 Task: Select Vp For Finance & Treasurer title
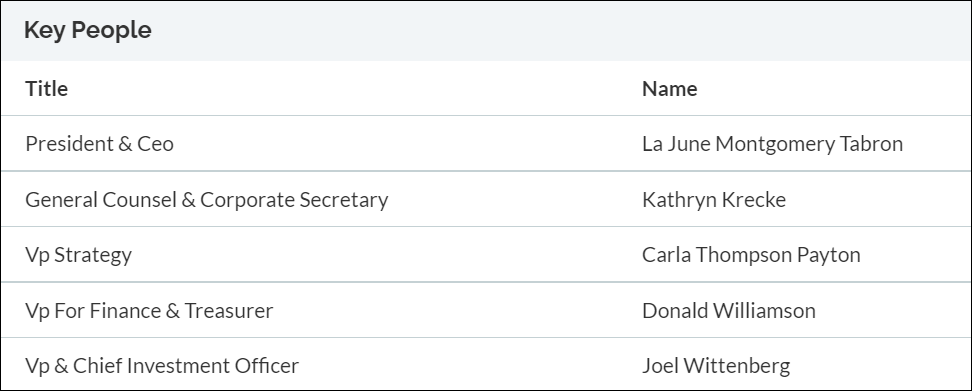tap(149, 310)
